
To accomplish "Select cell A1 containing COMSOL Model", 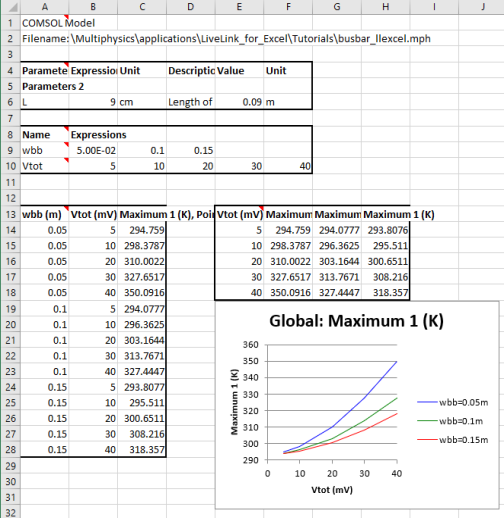I will 44,23.
